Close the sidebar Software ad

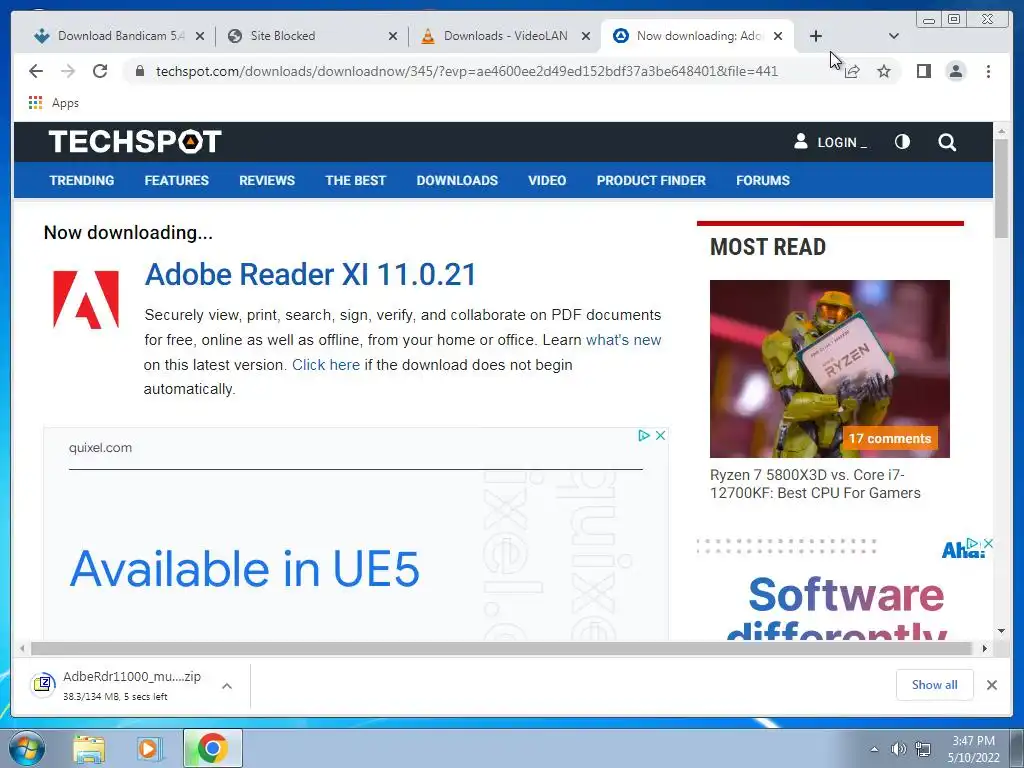[x=988, y=543]
